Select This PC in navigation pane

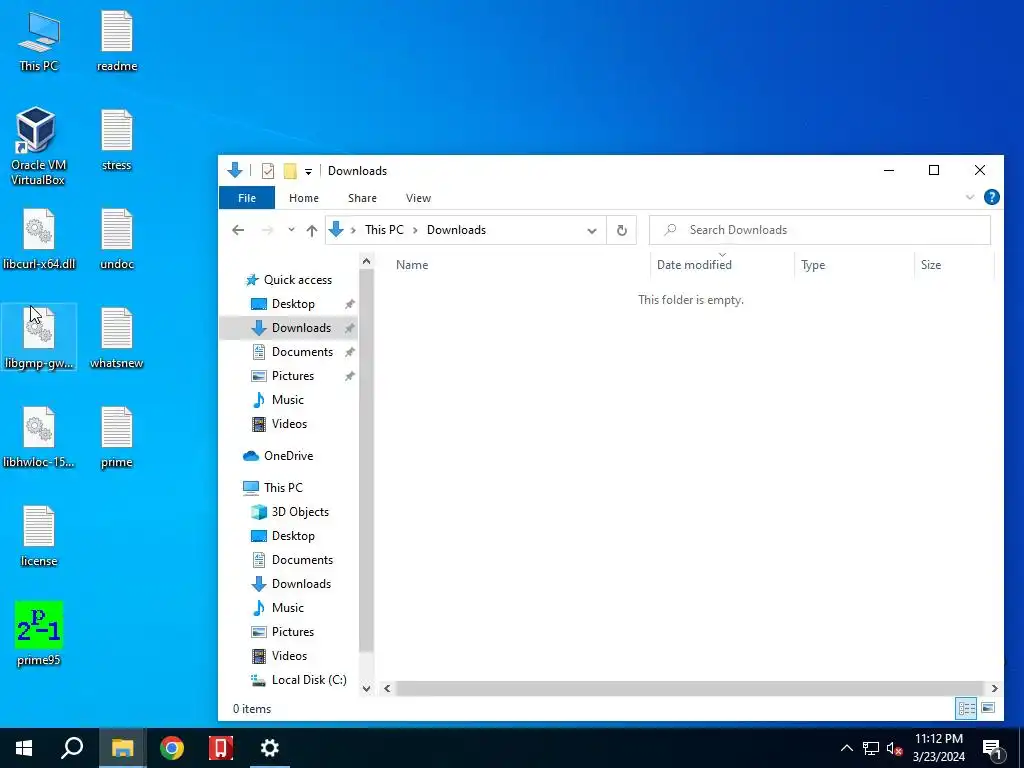pyautogui.click(x=283, y=487)
